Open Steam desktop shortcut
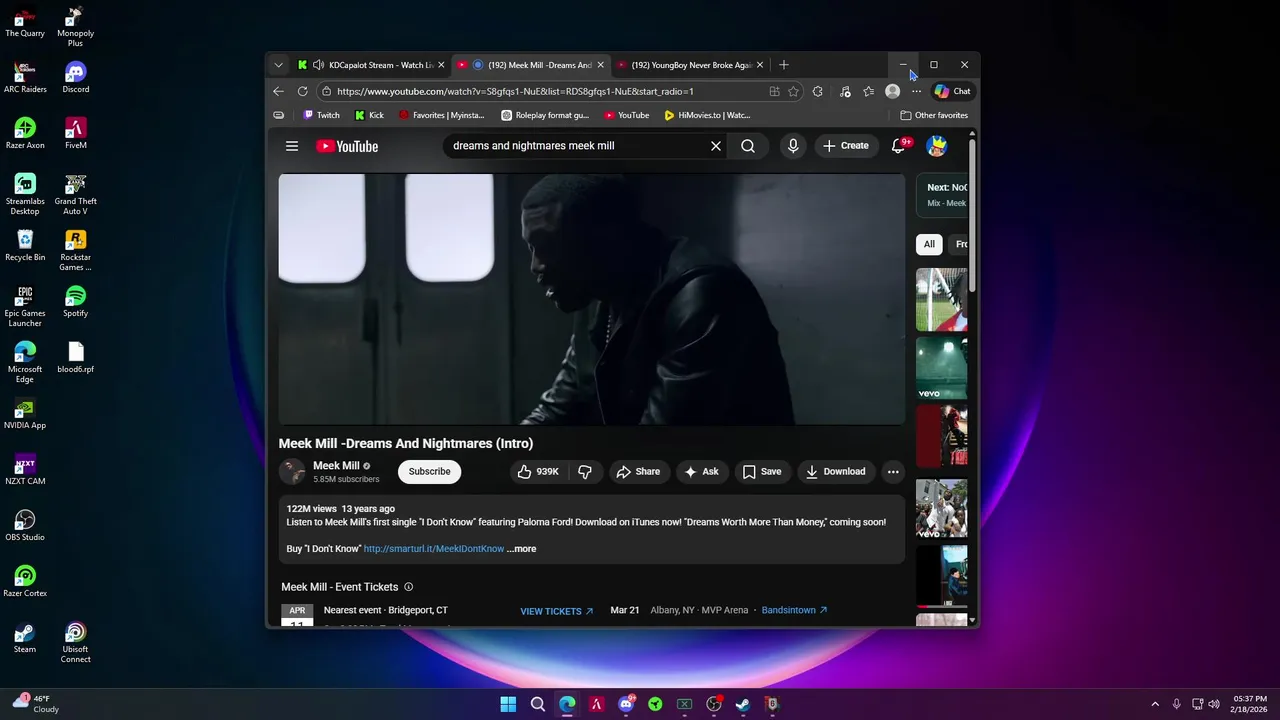The height and width of the screenshot is (720, 1280). (x=25, y=638)
